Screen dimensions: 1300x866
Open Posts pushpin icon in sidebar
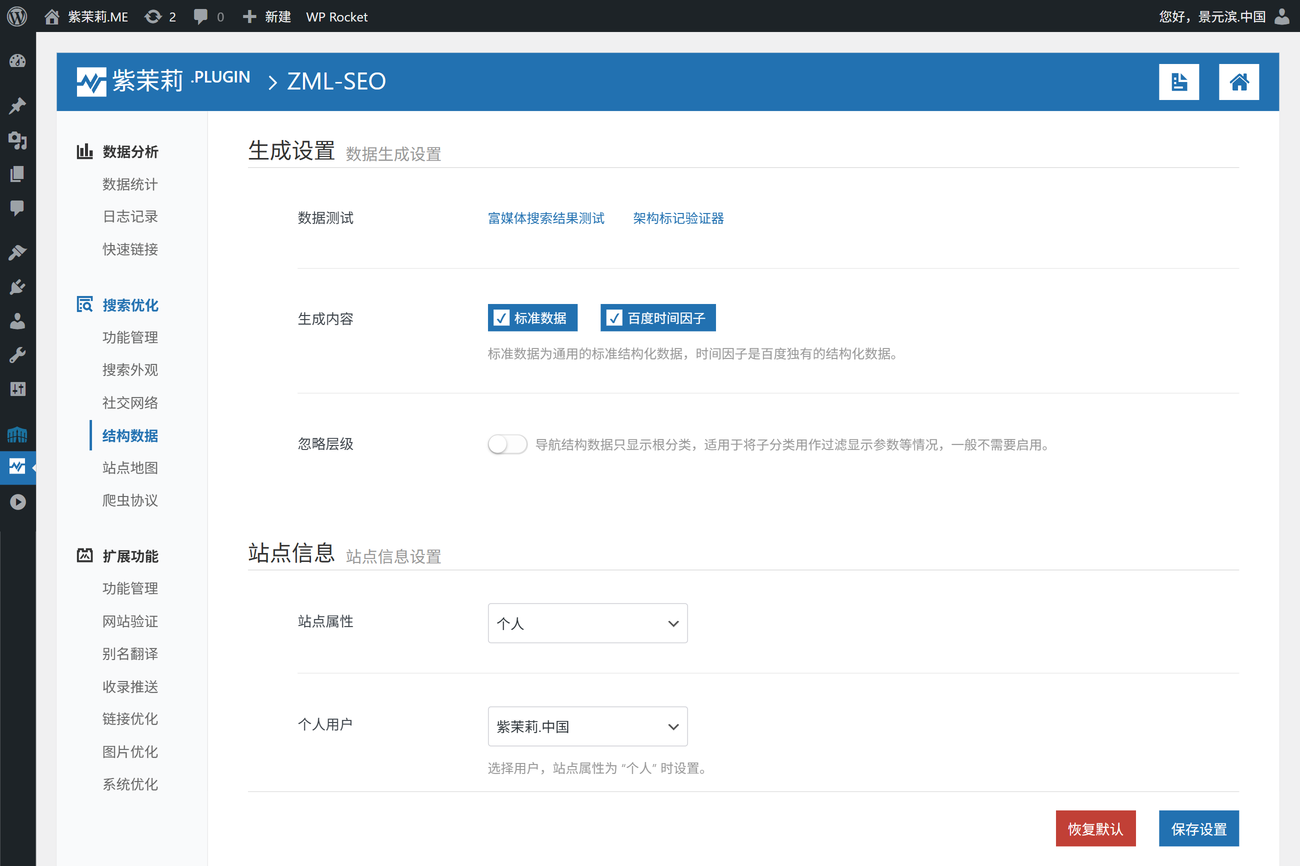[x=17, y=105]
